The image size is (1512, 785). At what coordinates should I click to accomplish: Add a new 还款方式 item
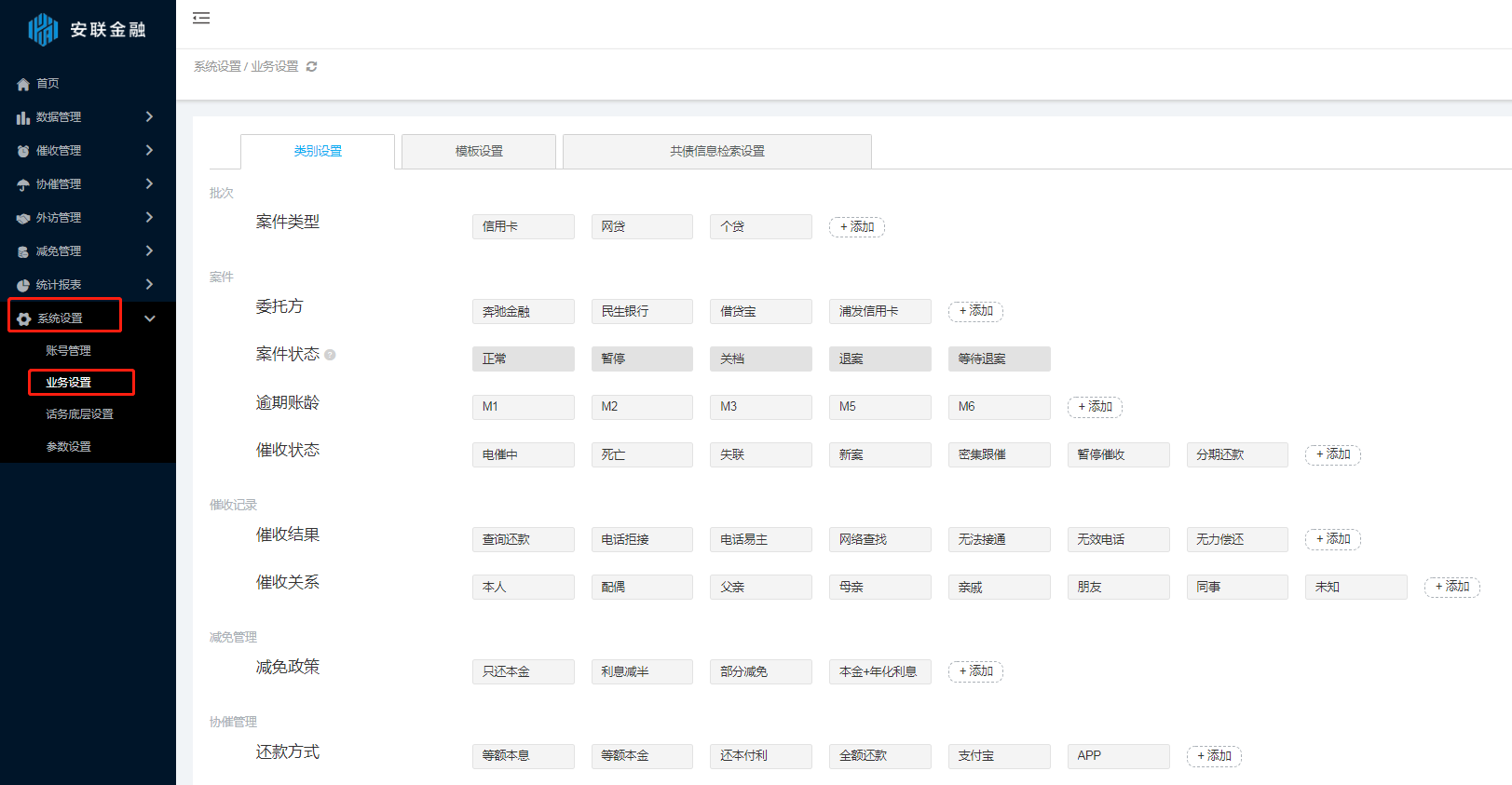coord(1214,756)
